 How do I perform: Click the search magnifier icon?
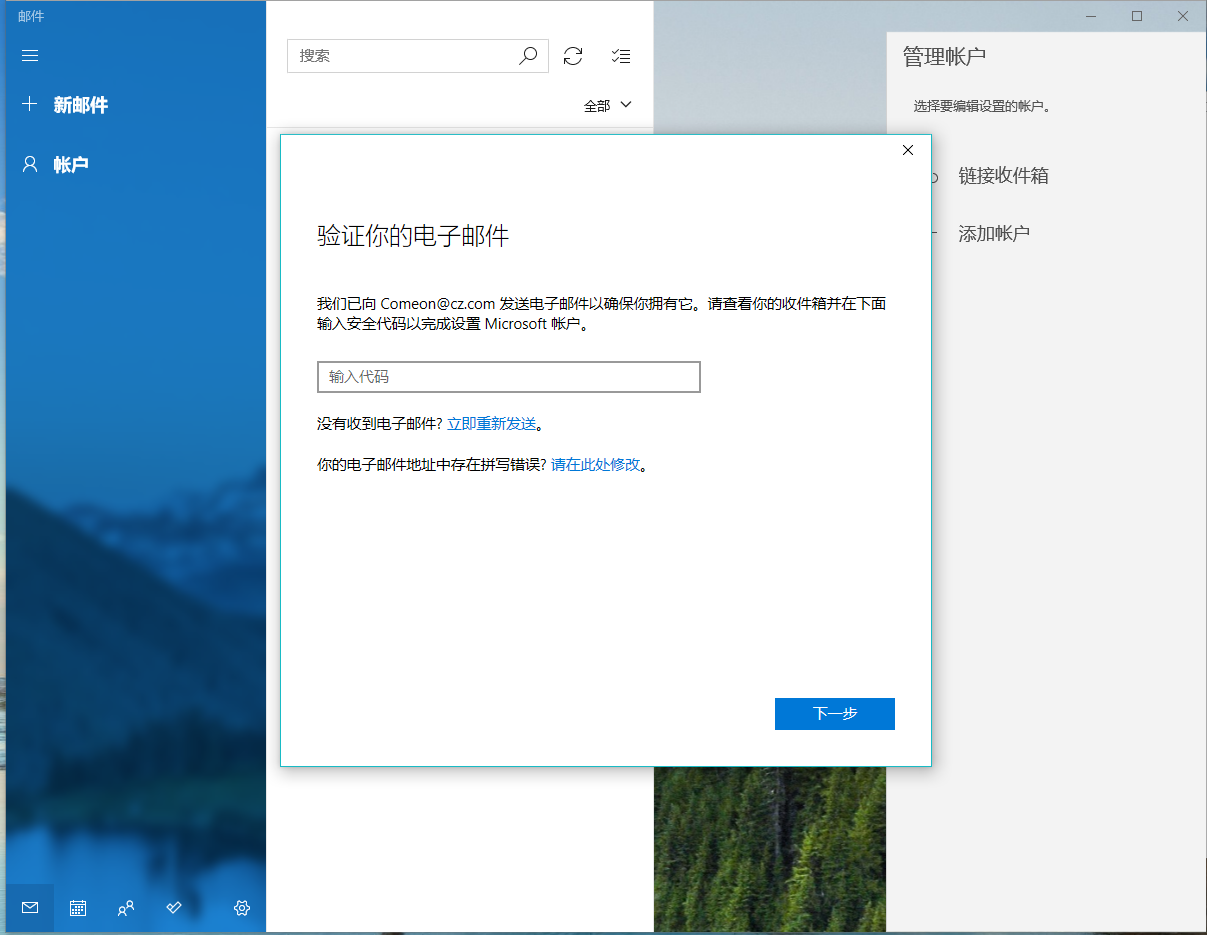pos(527,56)
